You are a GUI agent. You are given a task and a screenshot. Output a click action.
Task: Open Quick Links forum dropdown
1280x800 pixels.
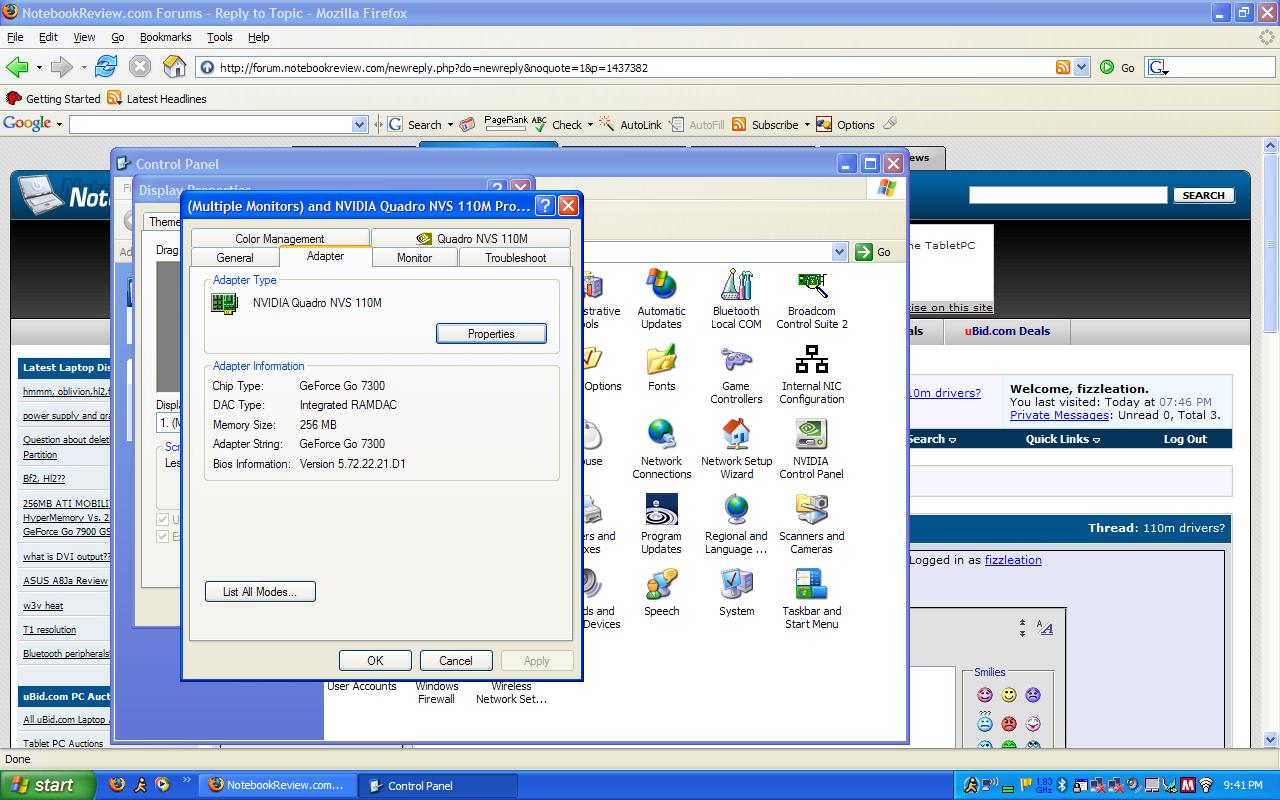click(x=1062, y=439)
